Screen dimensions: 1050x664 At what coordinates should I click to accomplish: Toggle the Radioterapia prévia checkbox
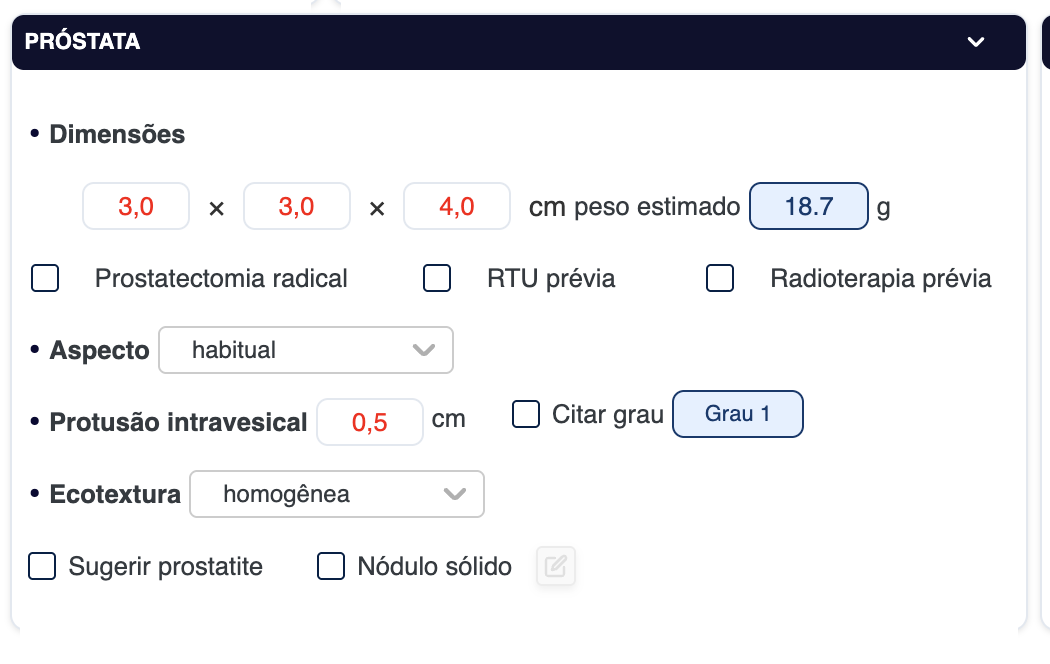(x=720, y=278)
